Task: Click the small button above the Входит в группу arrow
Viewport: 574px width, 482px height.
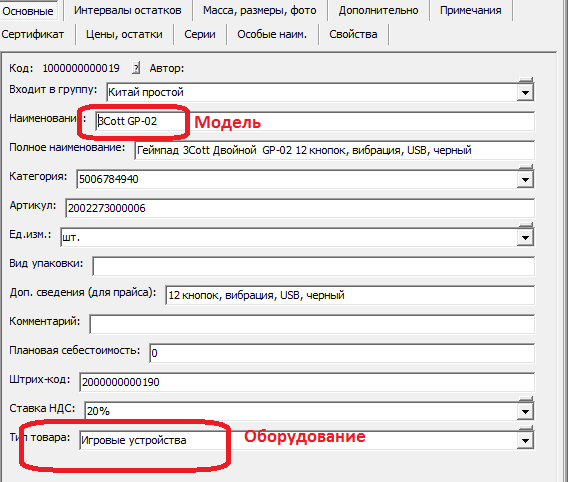Action: (526, 80)
